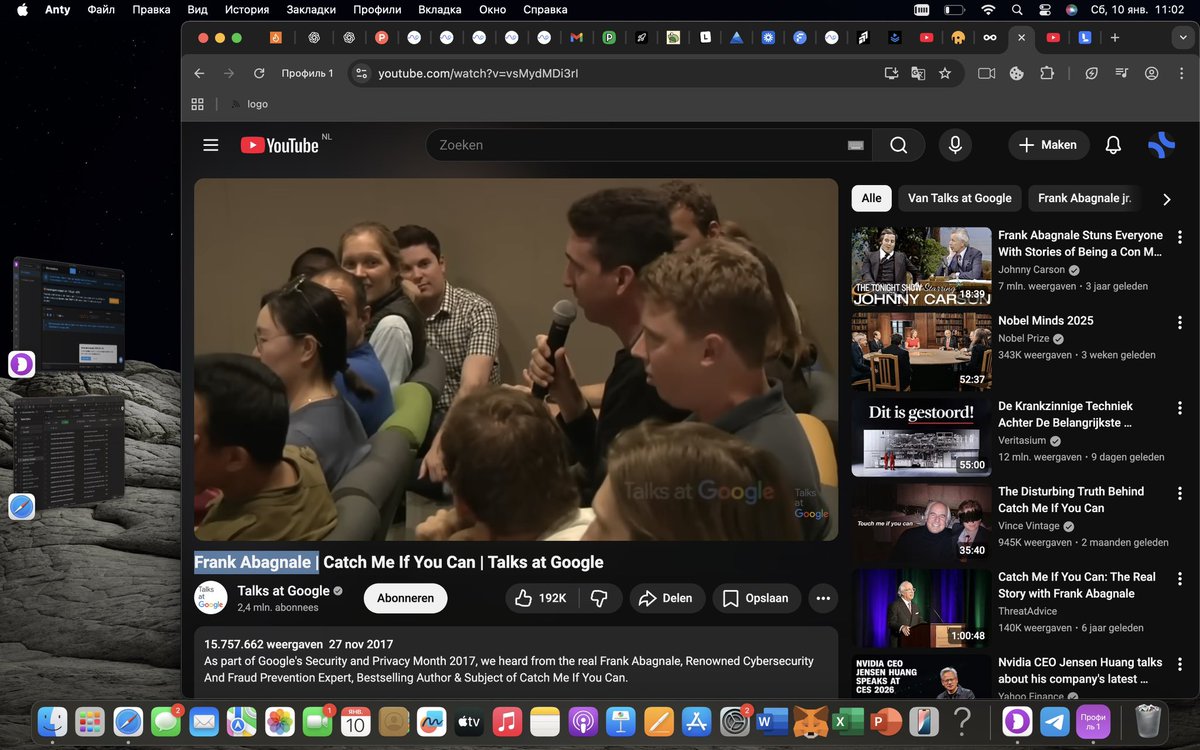The width and height of the screenshot is (1200, 750).
Task: Click the Профиль 1 profile chip
Action: click(x=307, y=73)
